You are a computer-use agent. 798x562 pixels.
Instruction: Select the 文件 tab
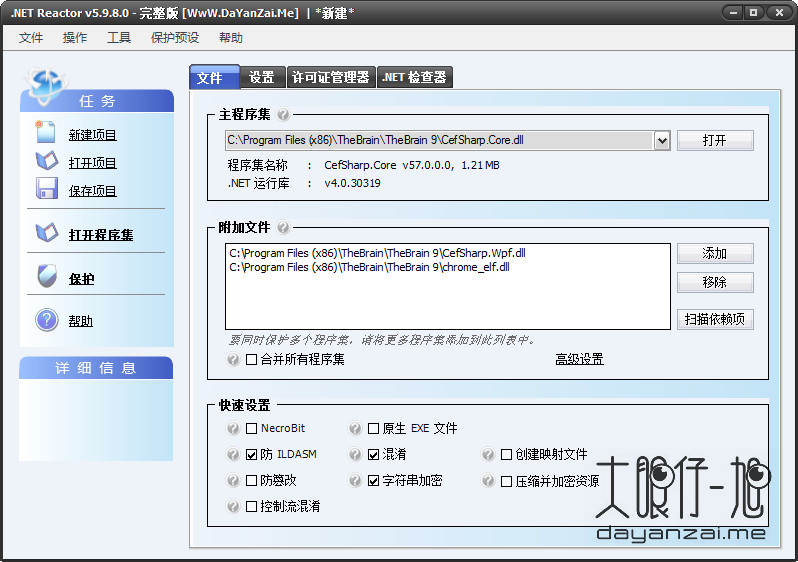(x=214, y=77)
